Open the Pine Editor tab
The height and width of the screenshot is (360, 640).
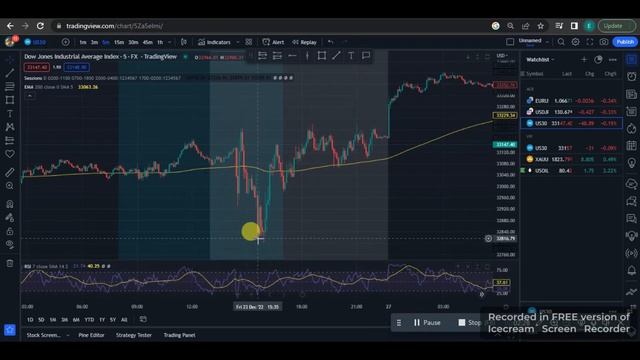click(91, 335)
